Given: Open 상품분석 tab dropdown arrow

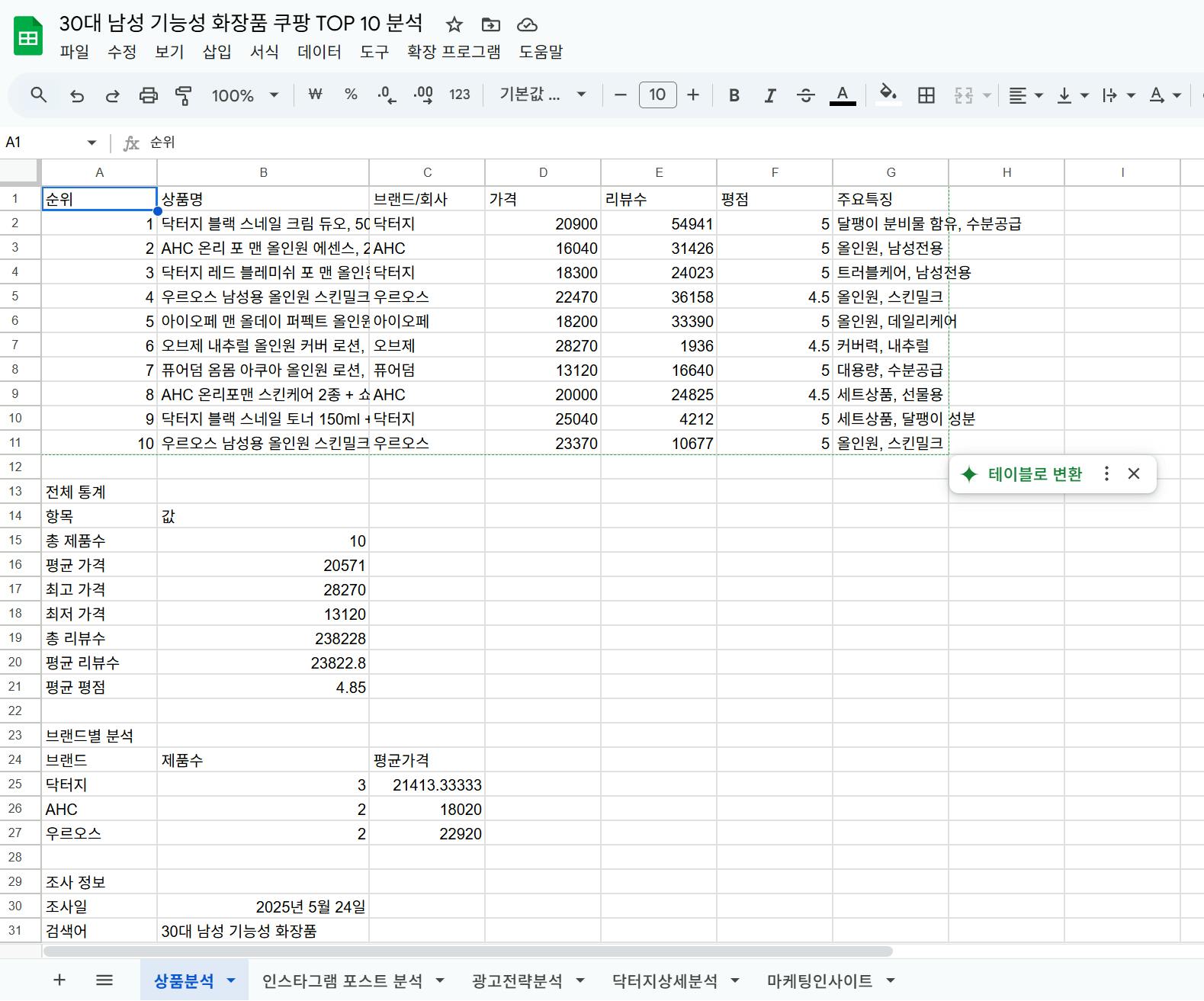Looking at the screenshot, I should coord(231,981).
